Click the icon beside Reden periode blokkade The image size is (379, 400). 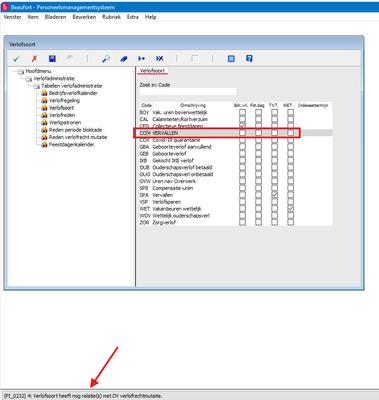click(x=44, y=130)
